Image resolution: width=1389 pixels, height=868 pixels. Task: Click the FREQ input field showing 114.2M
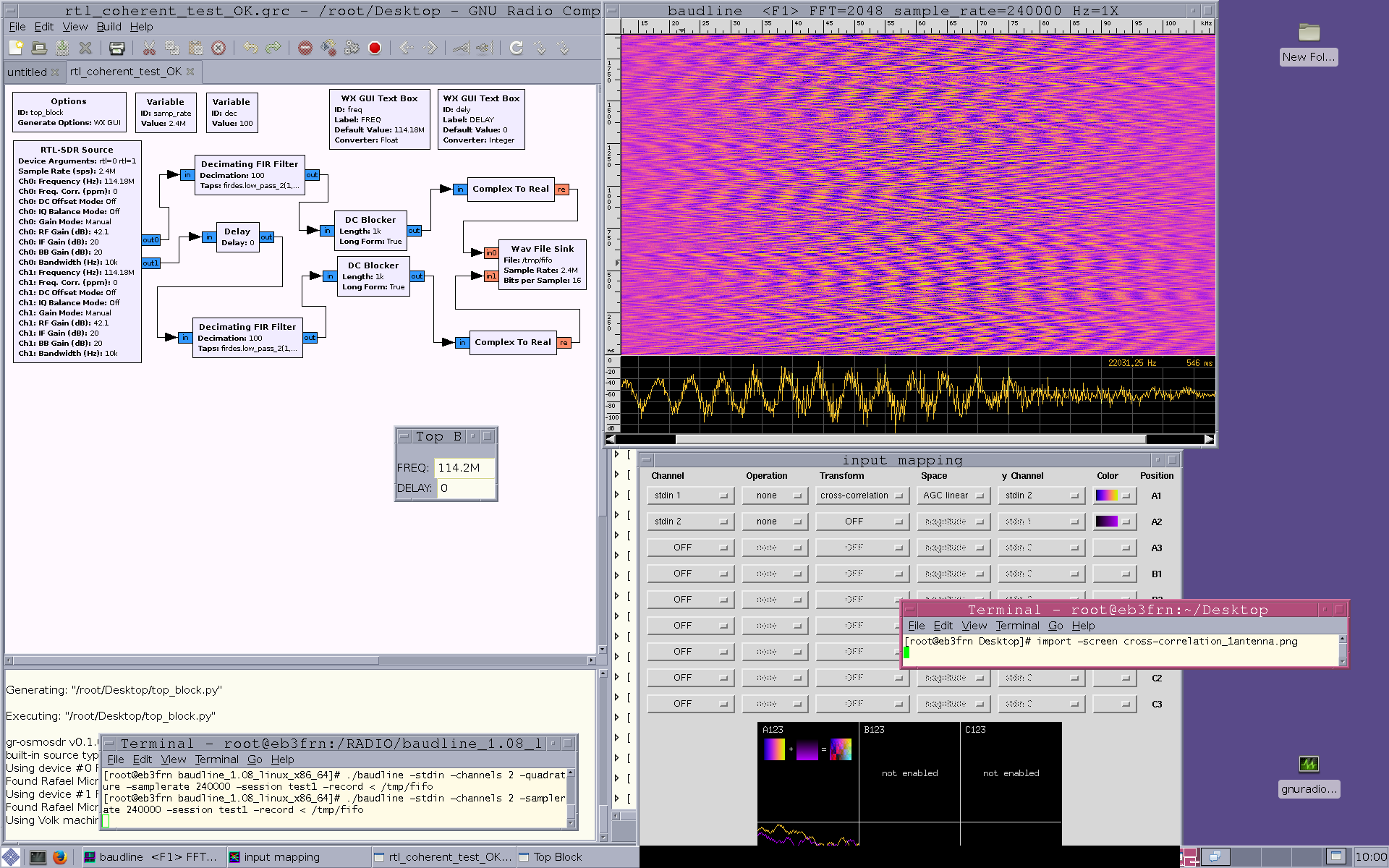tap(464, 468)
